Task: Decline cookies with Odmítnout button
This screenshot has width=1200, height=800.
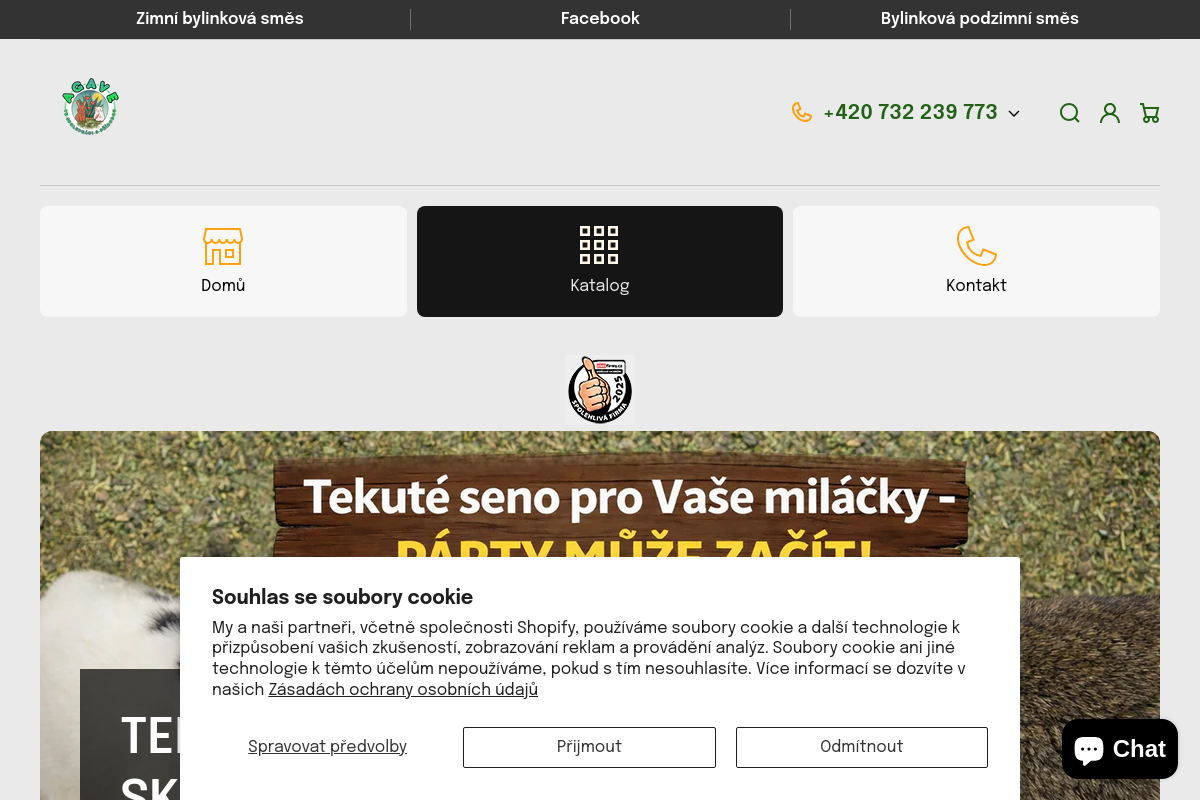Action: pyautogui.click(x=862, y=747)
